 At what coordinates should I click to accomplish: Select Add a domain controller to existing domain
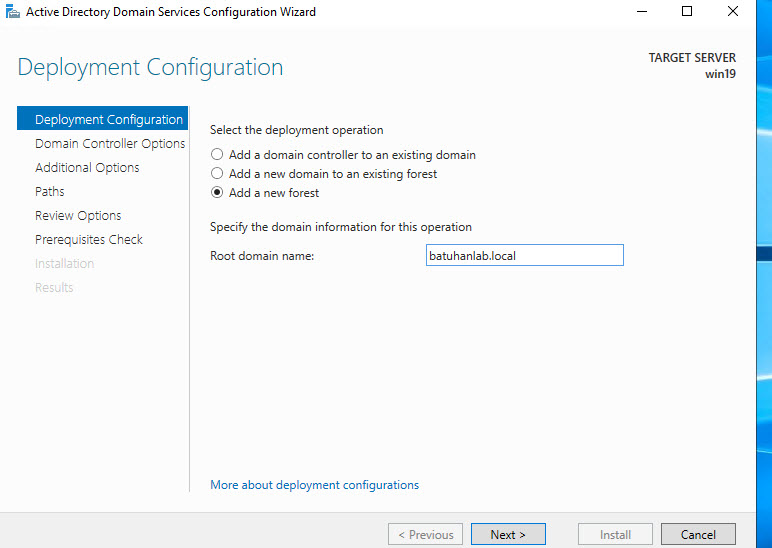217,155
